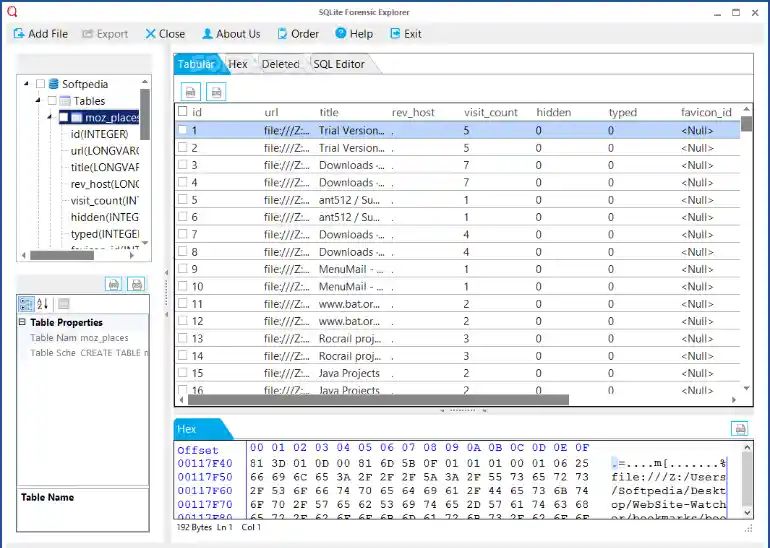Select the hidden(INTEG tree node
Image resolution: width=770 pixels, height=548 pixels.
[105, 218]
